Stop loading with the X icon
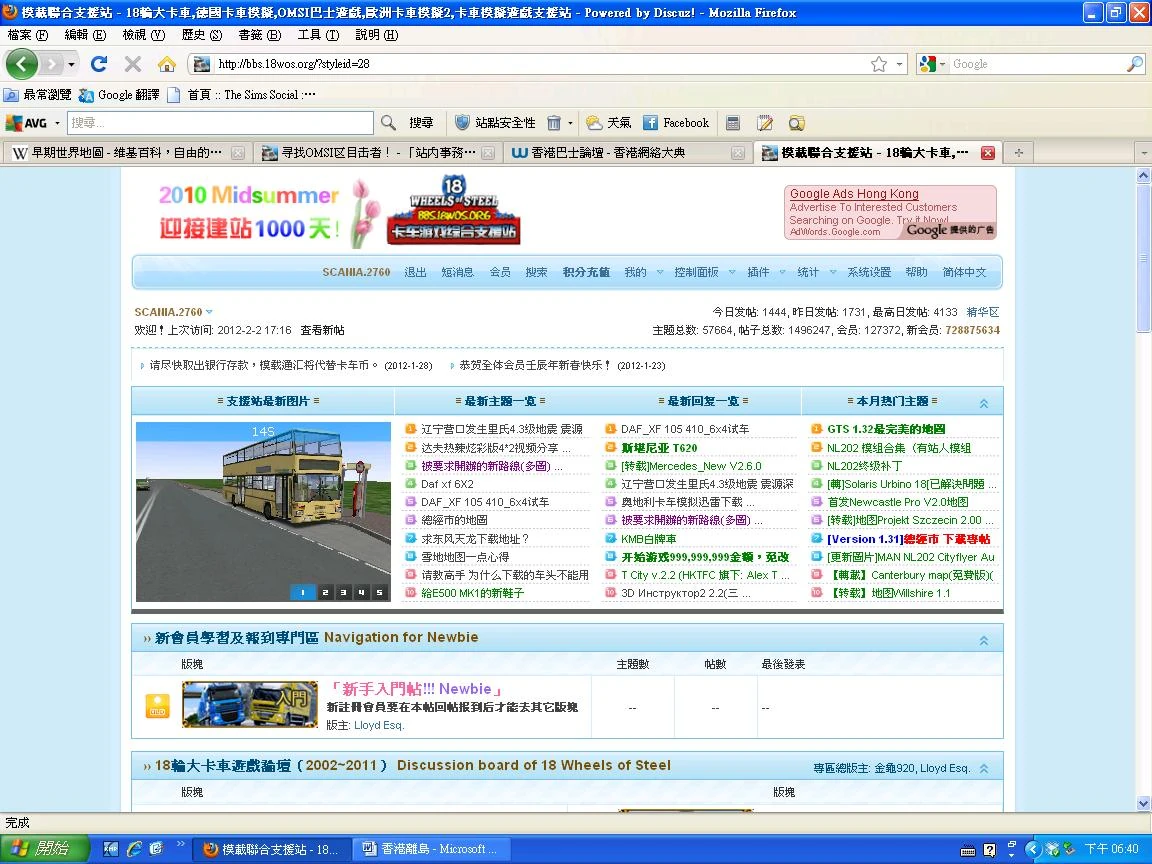 tap(133, 64)
